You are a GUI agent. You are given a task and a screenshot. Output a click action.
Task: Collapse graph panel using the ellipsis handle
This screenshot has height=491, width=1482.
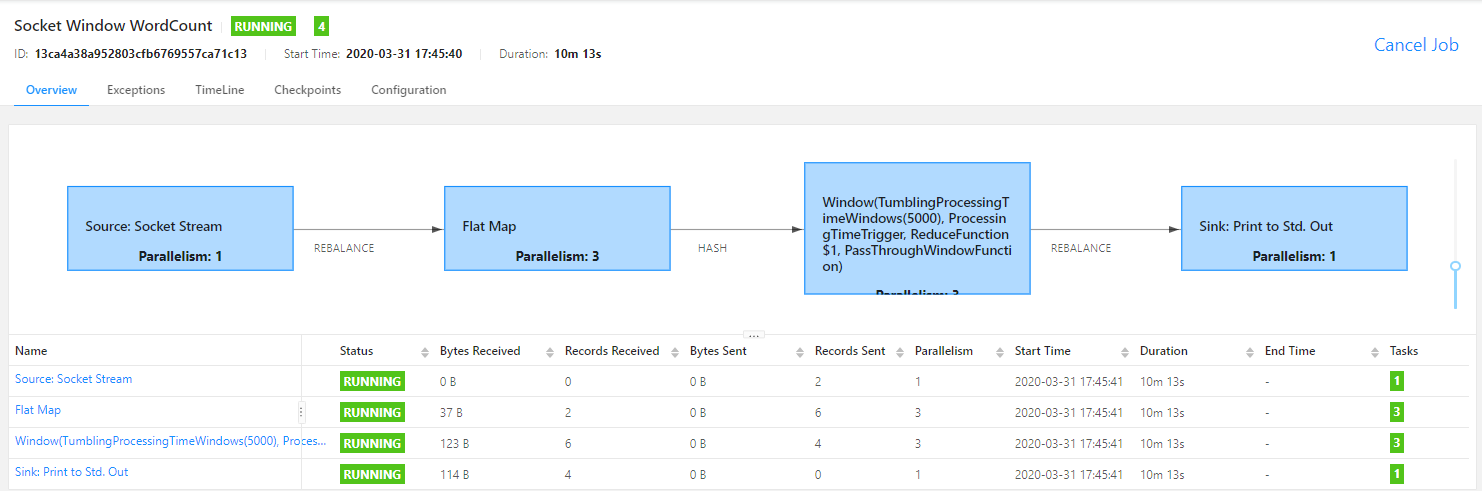pyautogui.click(x=755, y=336)
